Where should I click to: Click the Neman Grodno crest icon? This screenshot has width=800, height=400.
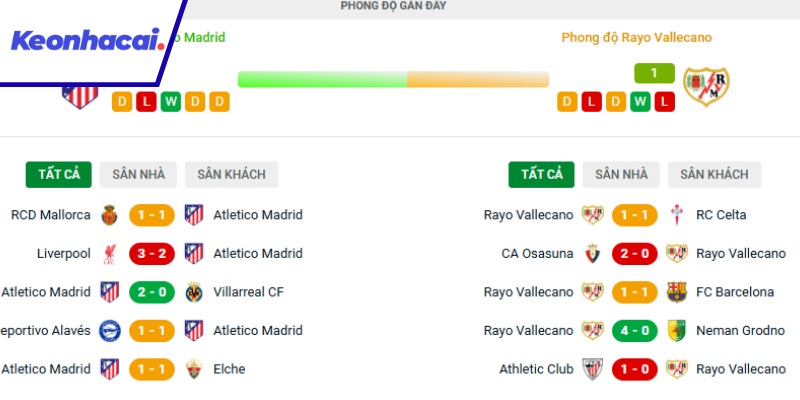click(x=677, y=331)
